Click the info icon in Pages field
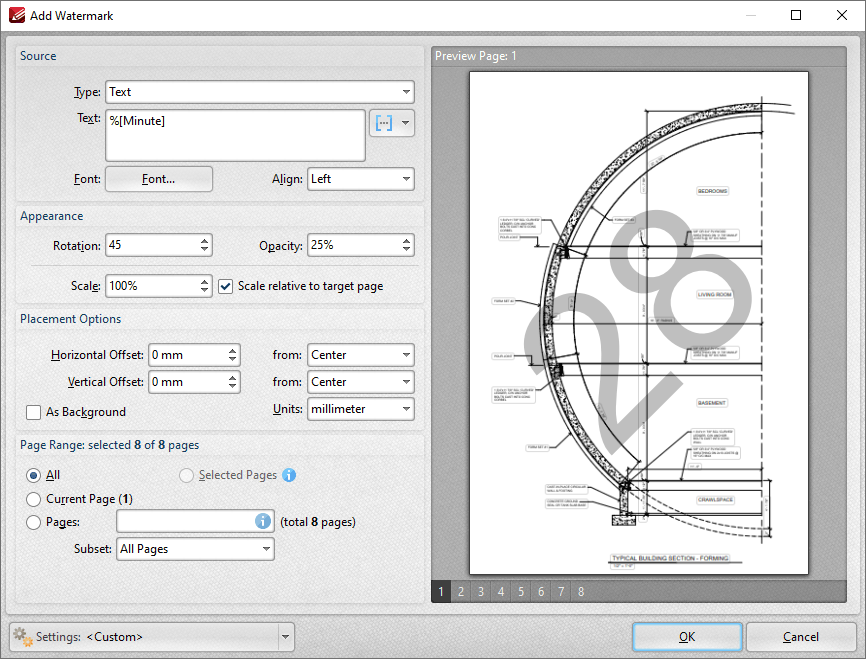The height and width of the screenshot is (659, 866). pos(263,521)
